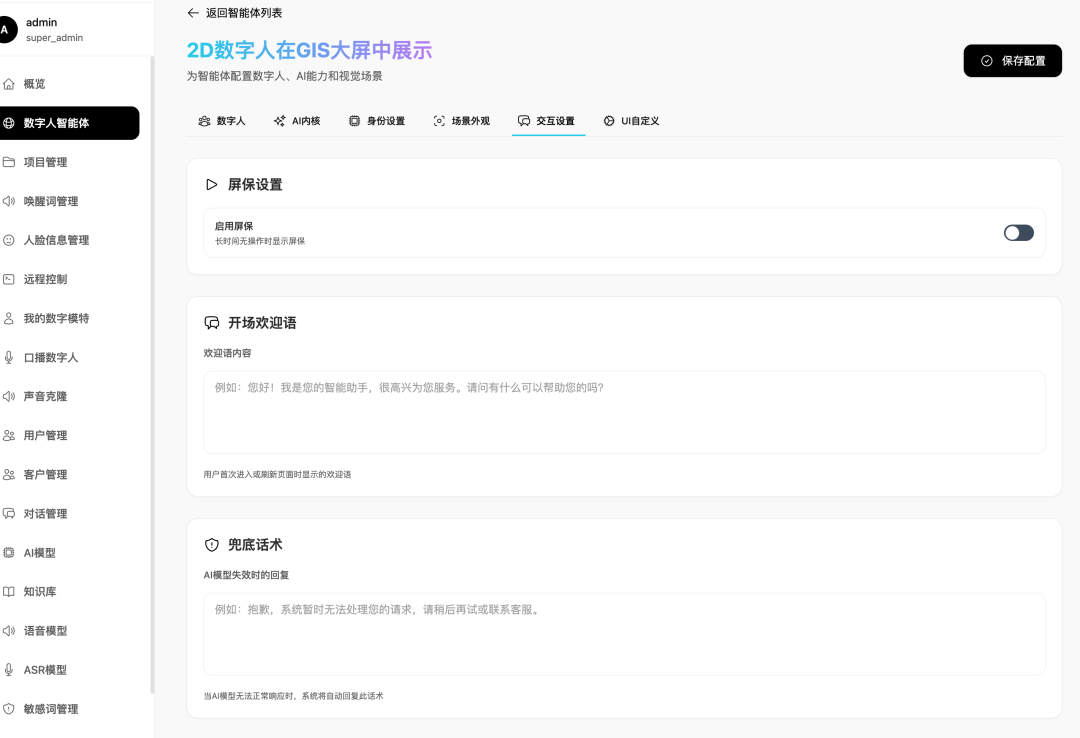Click the users icon beside 用户管理
Screen dimensions: 1080x738
click(x=9, y=435)
